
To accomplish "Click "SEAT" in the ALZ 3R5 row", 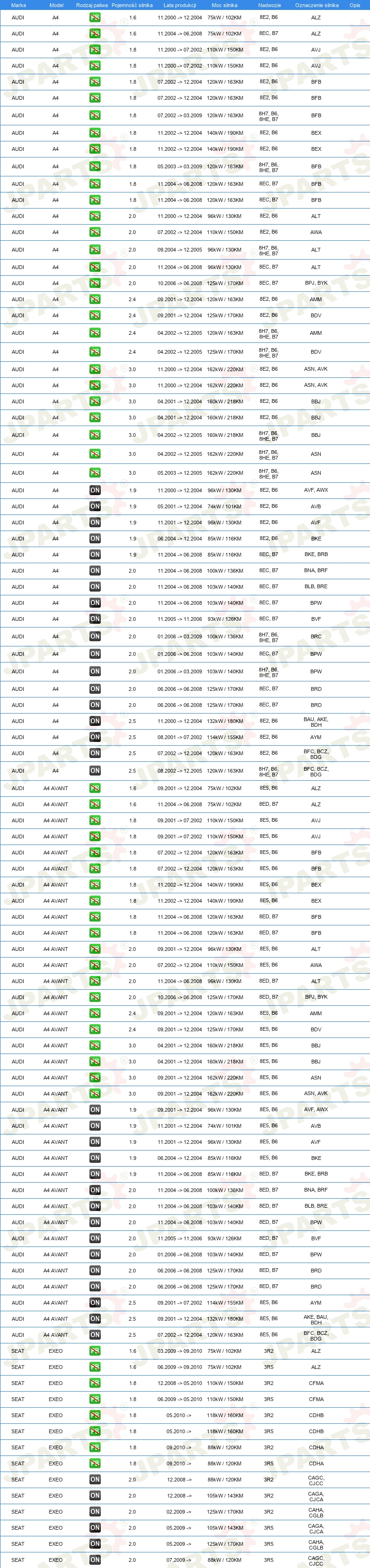I will (18, 1368).
